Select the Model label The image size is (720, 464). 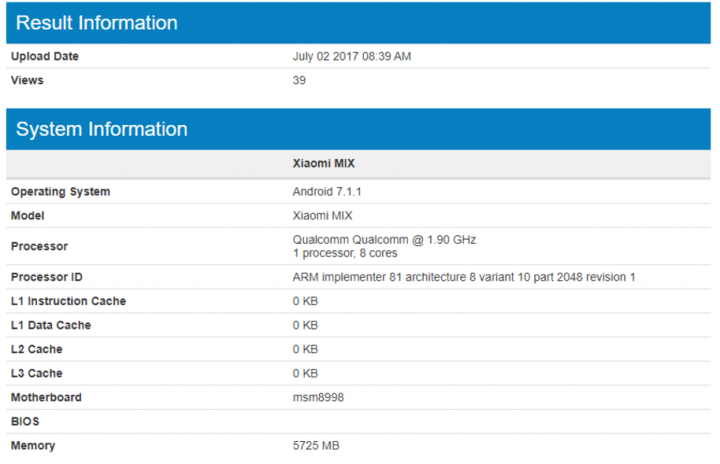tap(28, 216)
